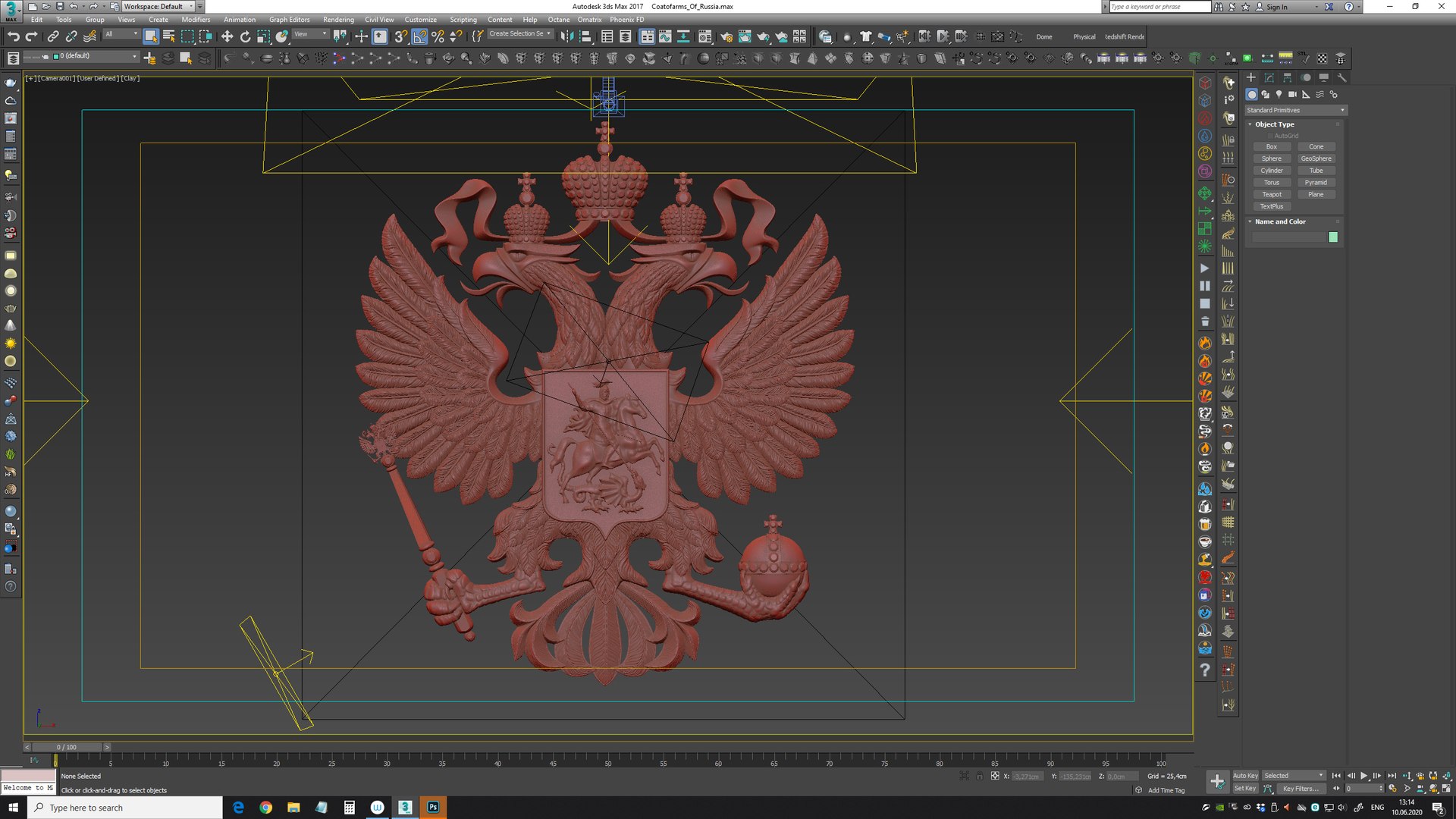Image resolution: width=1456 pixels, height=819 pixels.
Task: Open the Curve Editor icon
Action: click(x=665, y=36)
